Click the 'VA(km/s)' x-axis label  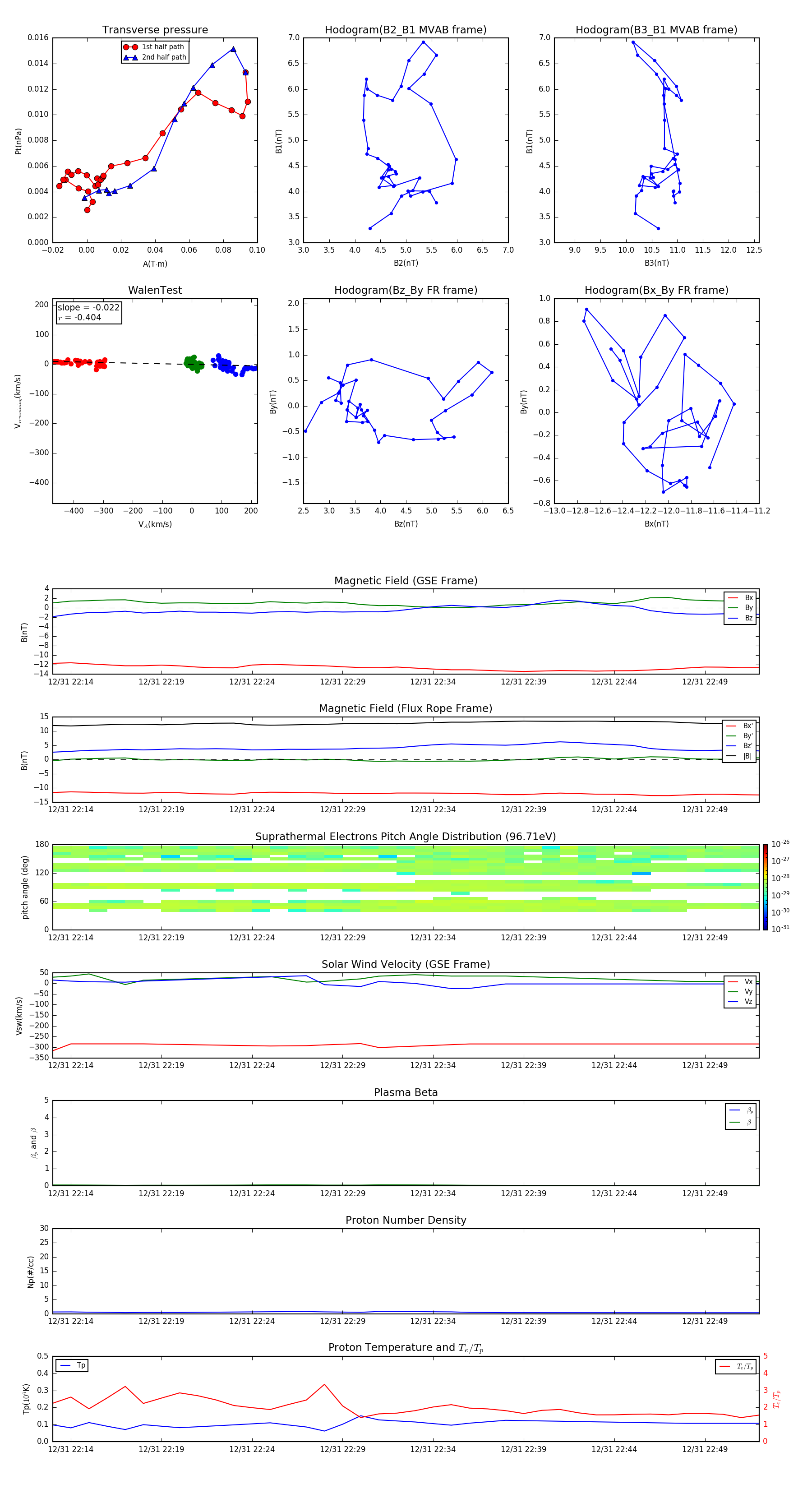pos(155,524)
